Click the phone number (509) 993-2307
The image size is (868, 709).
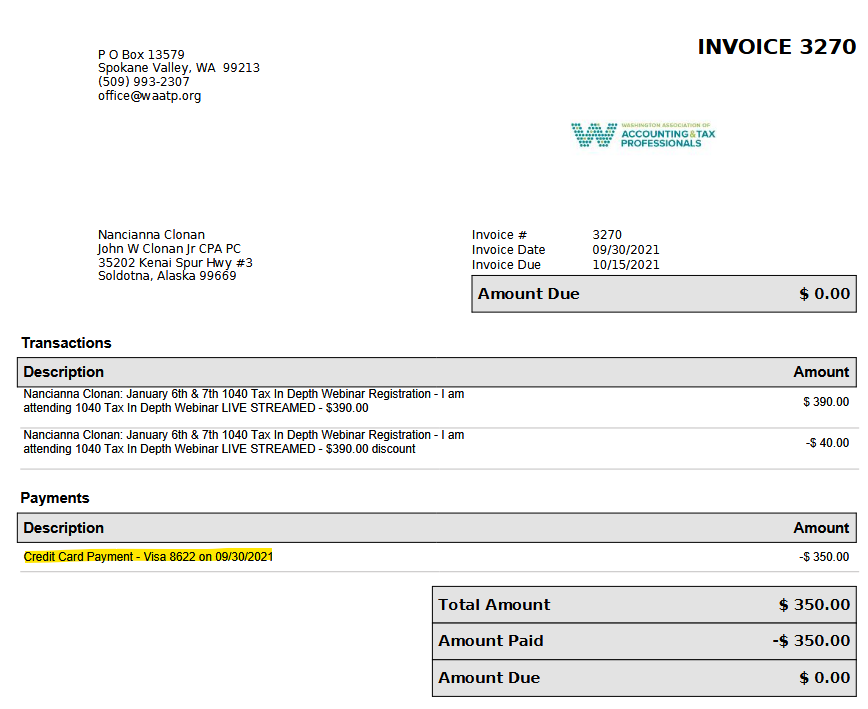pos(143,82)
